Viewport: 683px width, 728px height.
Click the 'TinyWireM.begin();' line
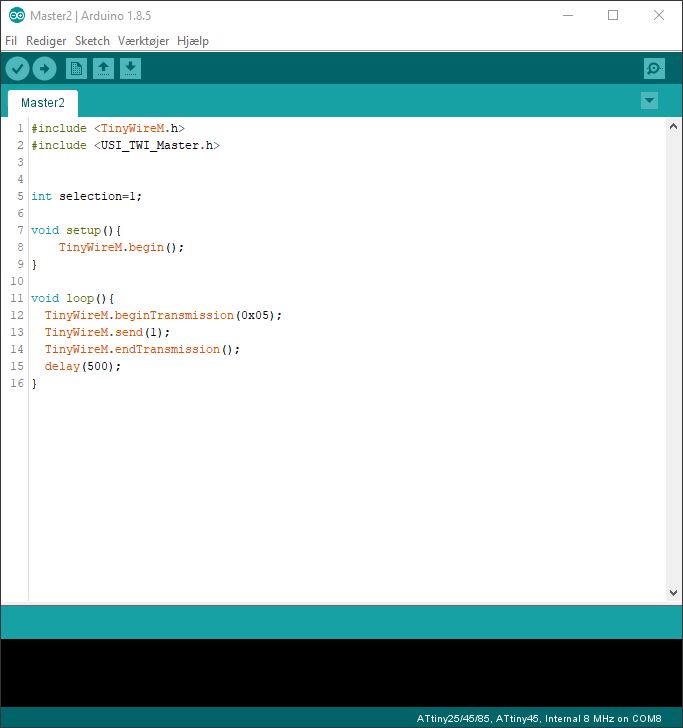[121, 247]
